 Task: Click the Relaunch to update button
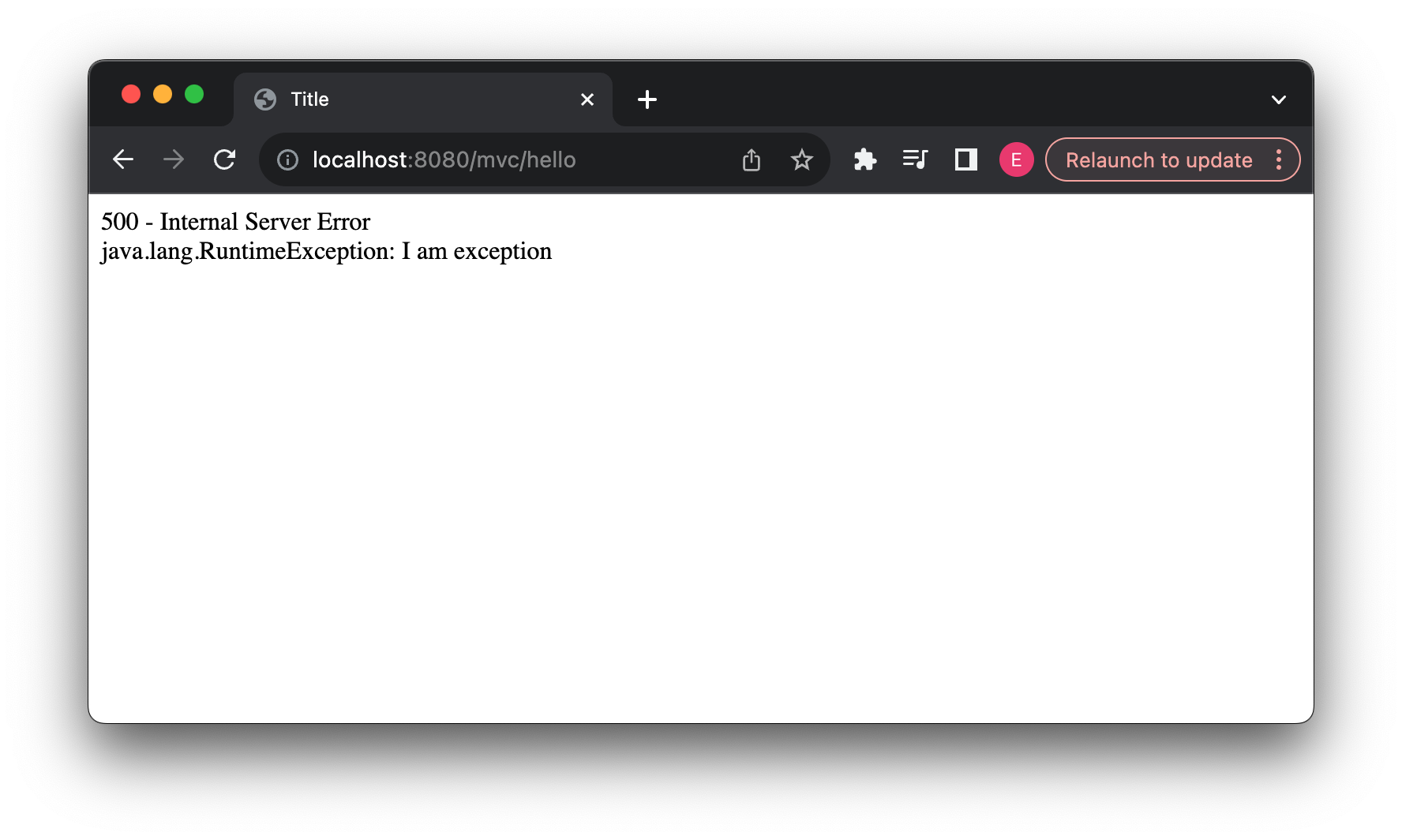(1159, 159)
